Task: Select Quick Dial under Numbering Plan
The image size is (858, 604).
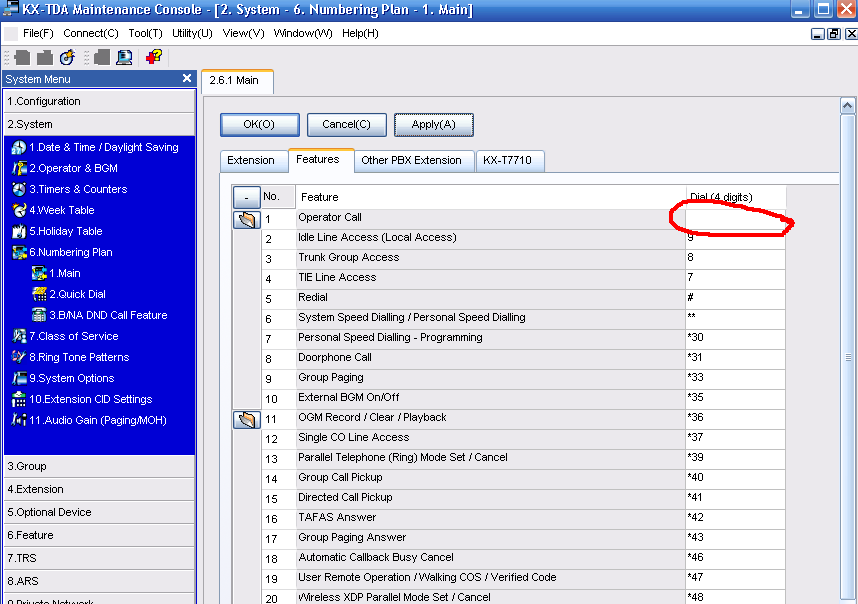Action: pyautogui.click(x=77, y=294)
